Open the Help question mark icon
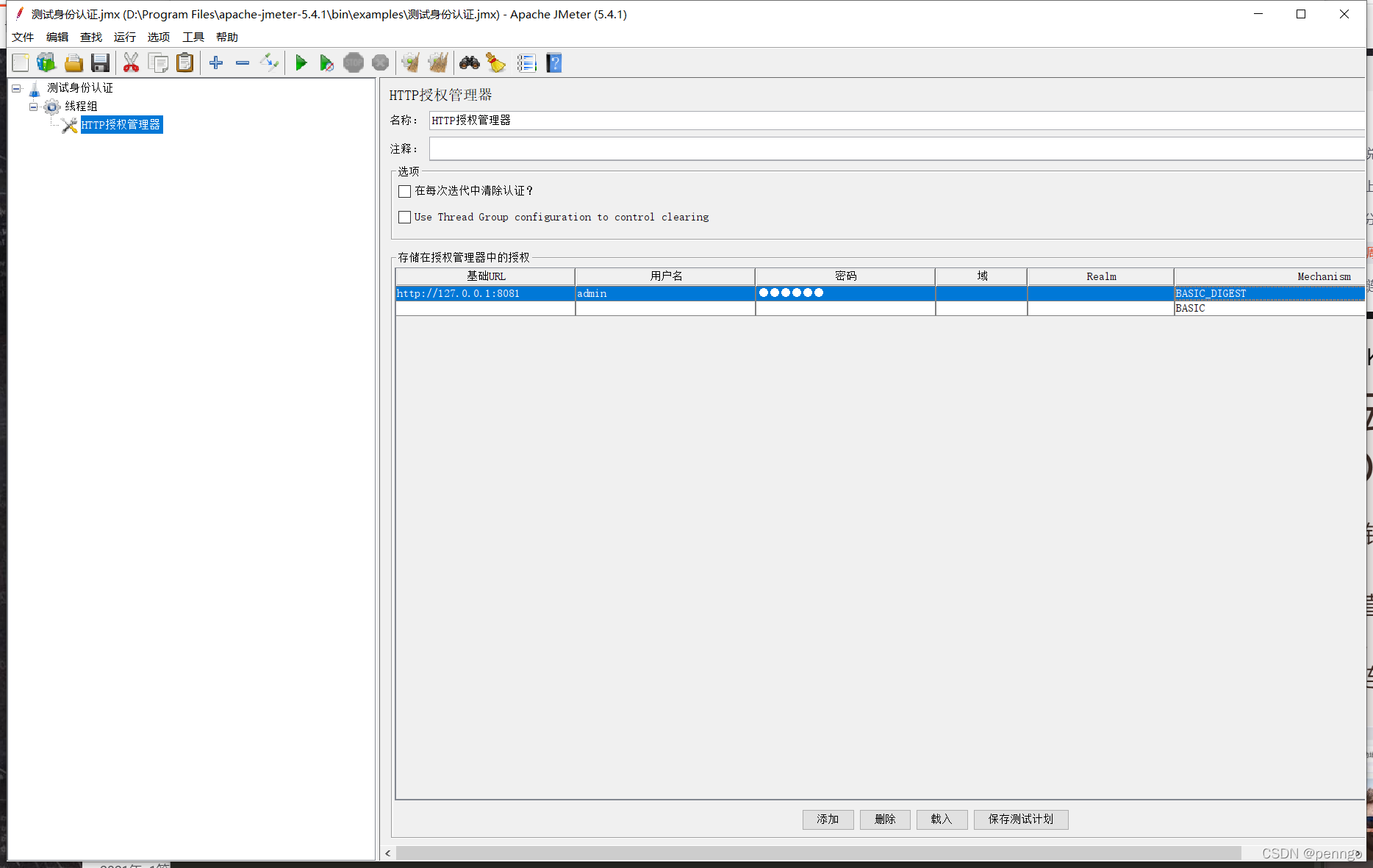The height and width of the screenshot is (868, 1373). tap(554, 63)
